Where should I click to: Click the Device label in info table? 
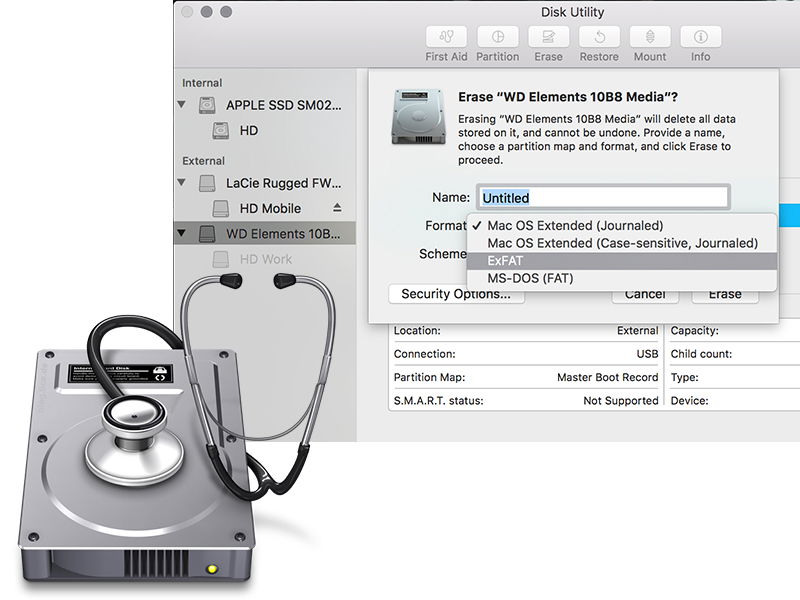point(689,401)
